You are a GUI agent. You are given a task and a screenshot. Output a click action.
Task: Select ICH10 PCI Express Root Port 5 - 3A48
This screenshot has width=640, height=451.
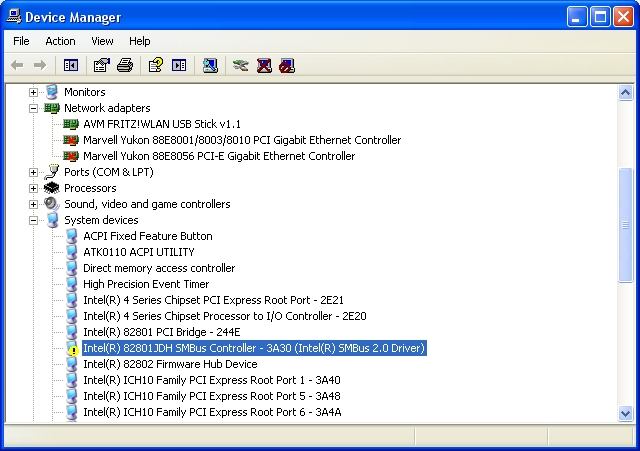point(212,396)
